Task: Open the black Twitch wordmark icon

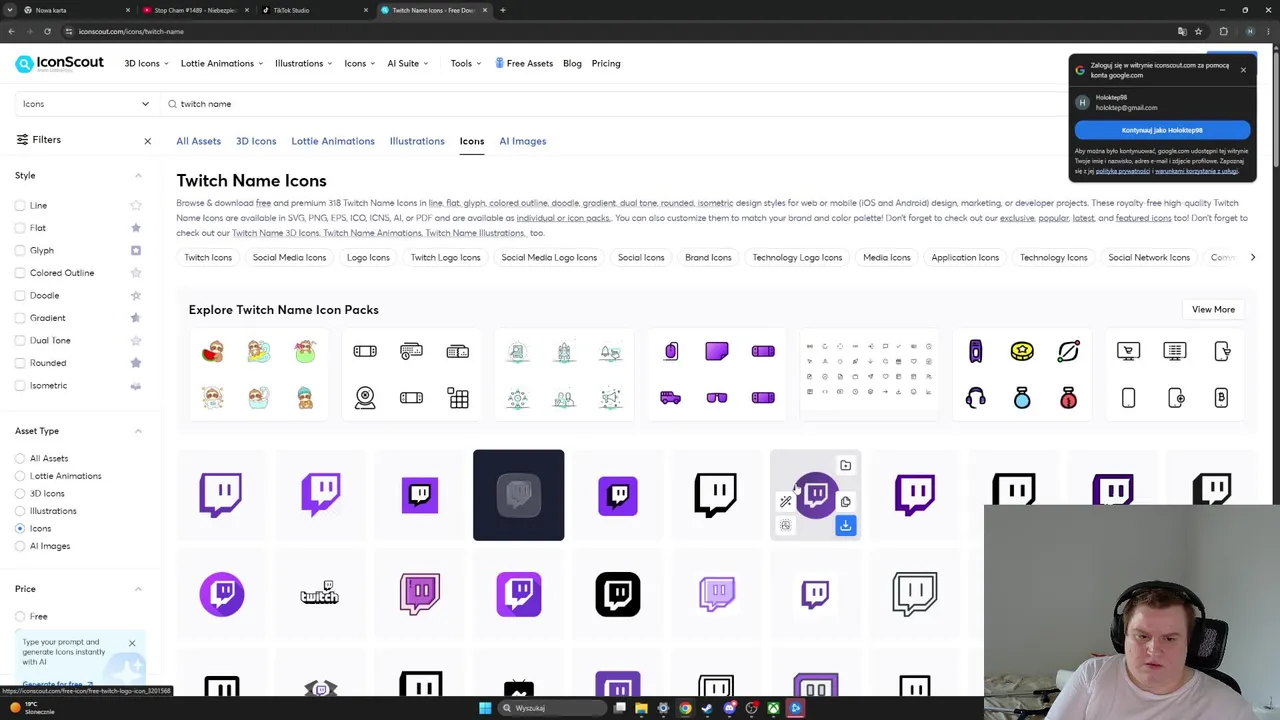Action: pos(320,594)
